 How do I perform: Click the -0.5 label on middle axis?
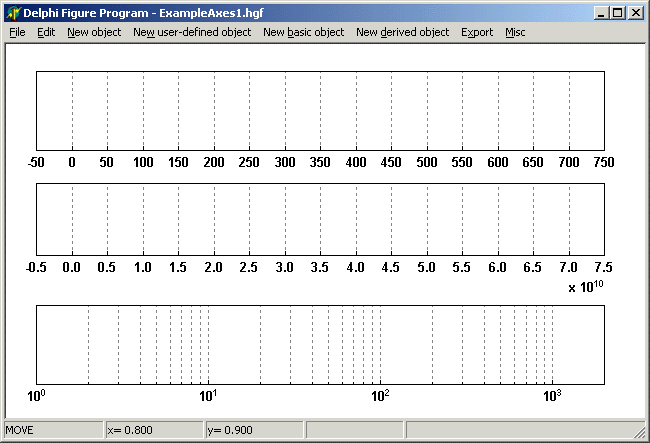[x=36, y=267]
